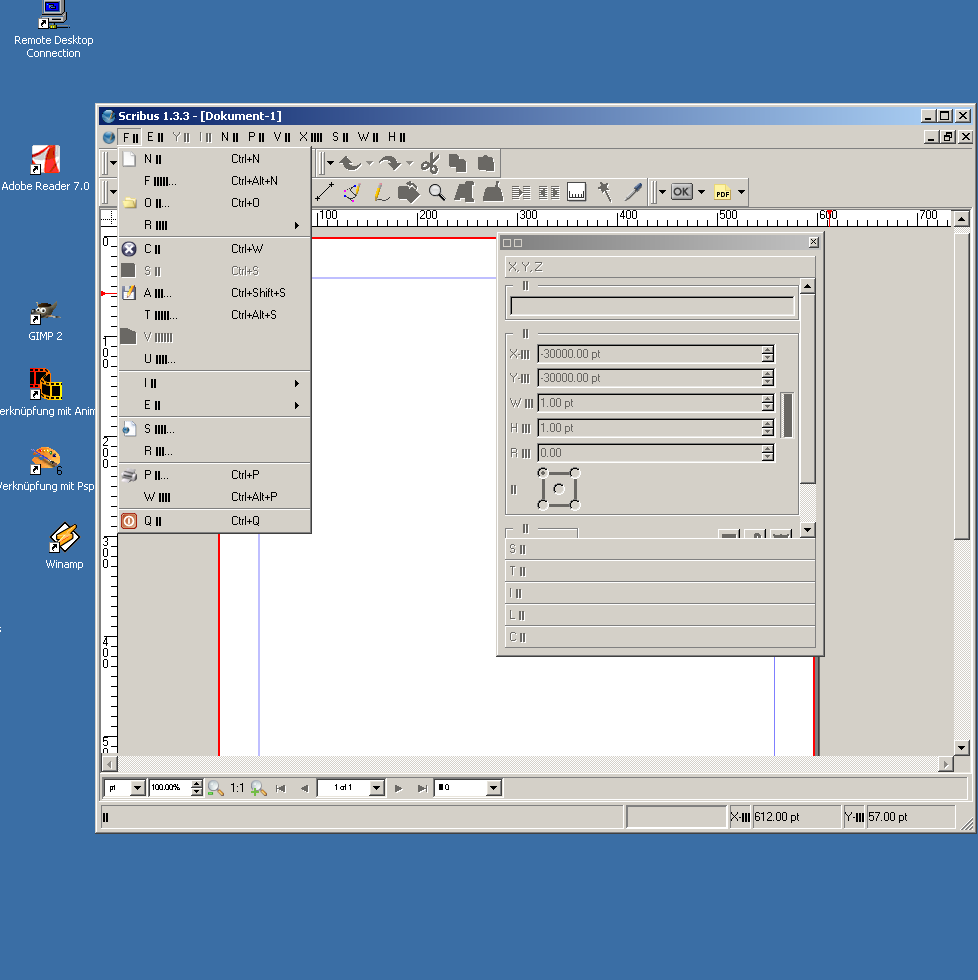Click the 1:1 zoom button
Viewport: 978px width, 980px height.
point(237,788)
